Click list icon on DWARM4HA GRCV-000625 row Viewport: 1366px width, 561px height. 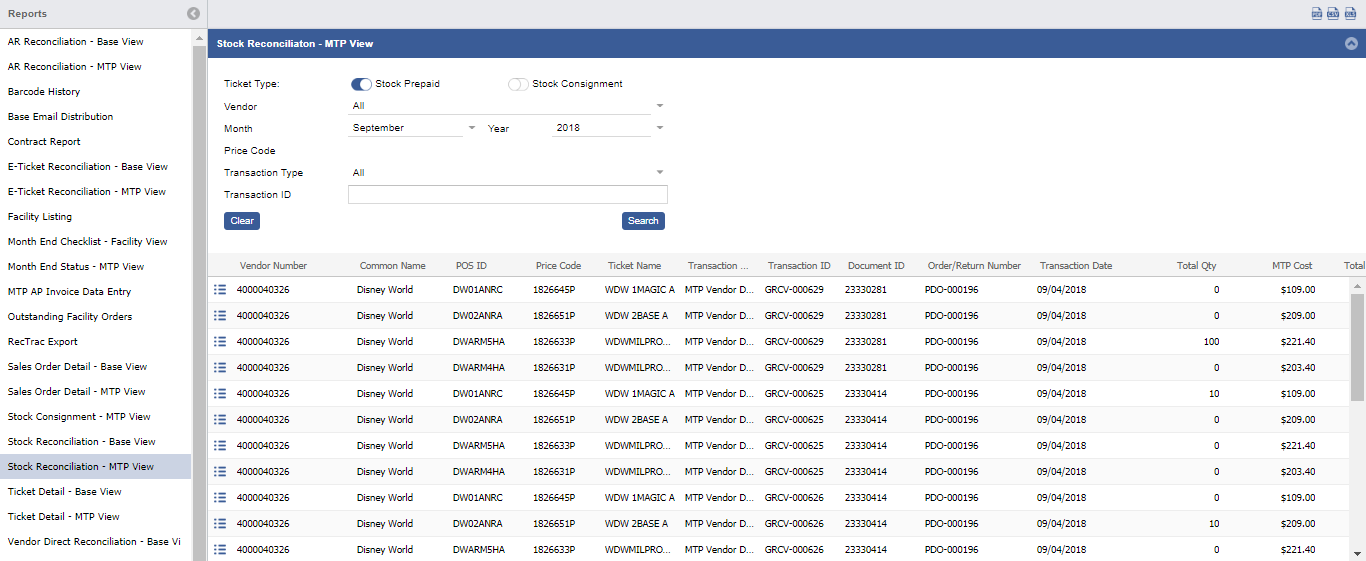pos(220,472)
